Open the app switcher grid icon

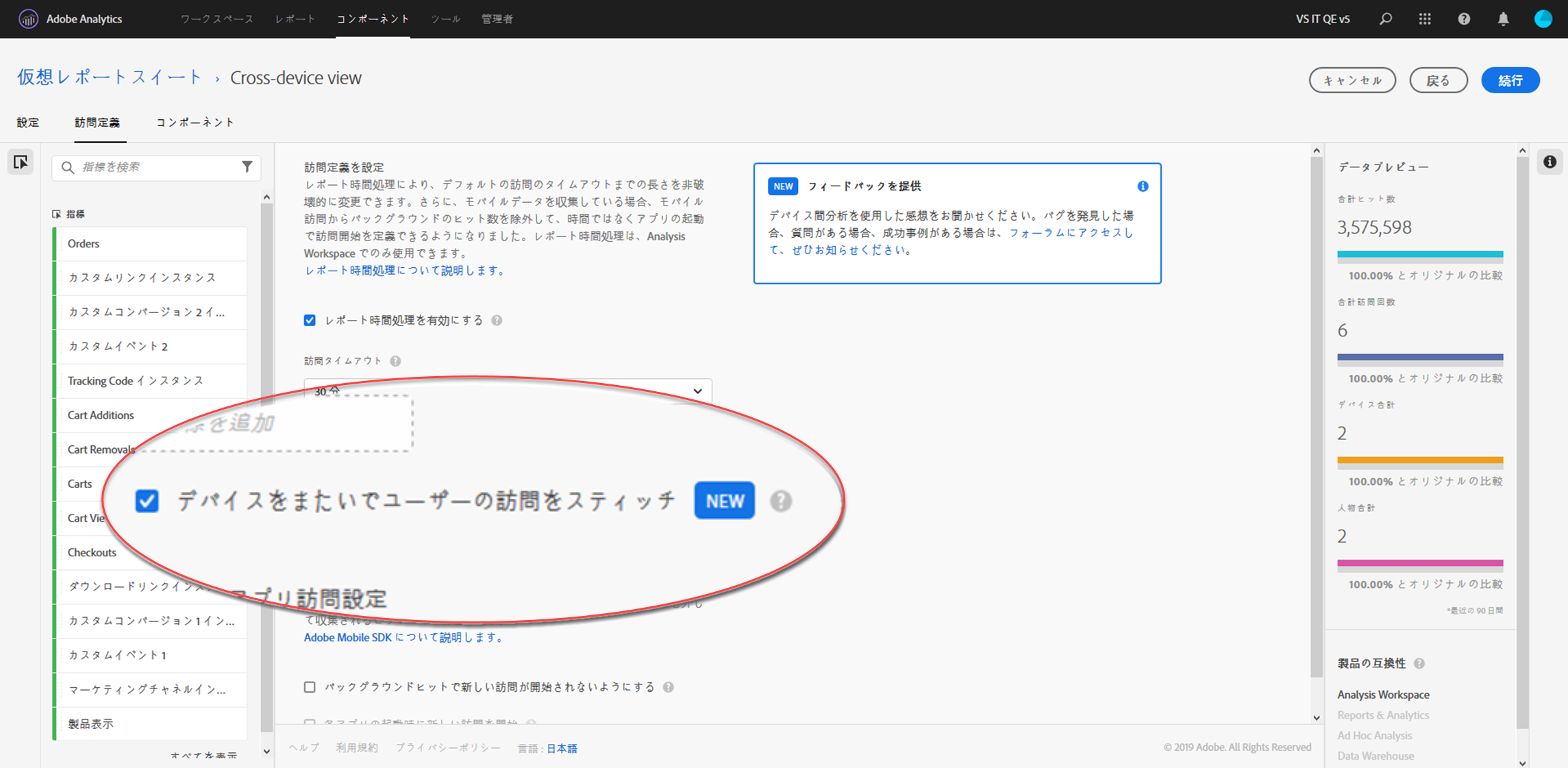point(1425,18)
